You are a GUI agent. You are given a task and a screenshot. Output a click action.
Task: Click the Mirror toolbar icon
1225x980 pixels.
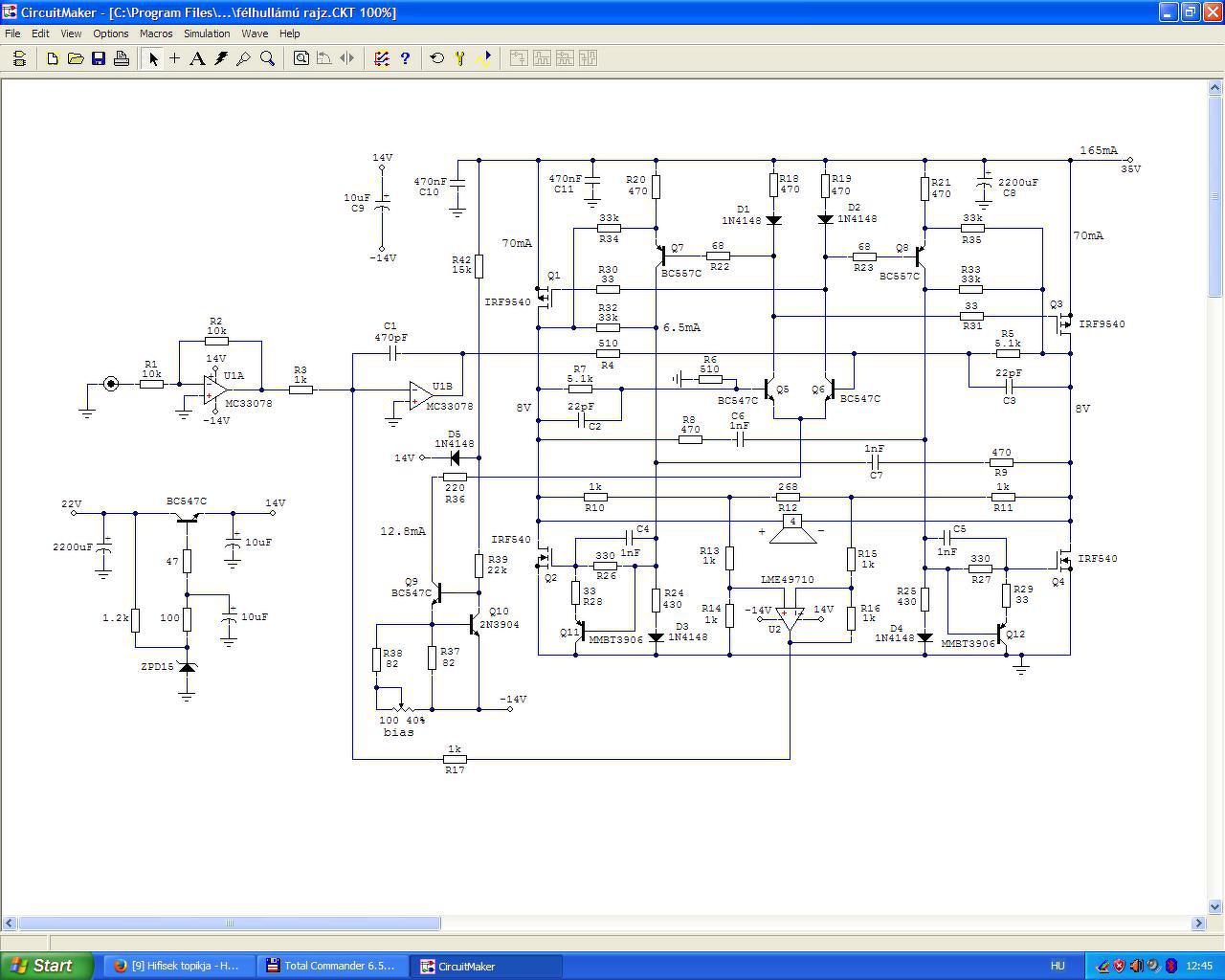point(347,58)
